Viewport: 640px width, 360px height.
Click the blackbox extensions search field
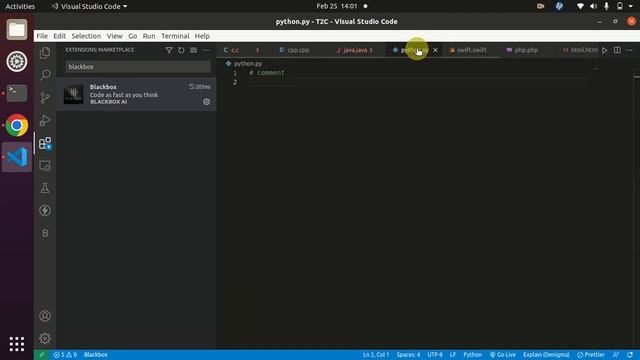(x=138, y=67)
